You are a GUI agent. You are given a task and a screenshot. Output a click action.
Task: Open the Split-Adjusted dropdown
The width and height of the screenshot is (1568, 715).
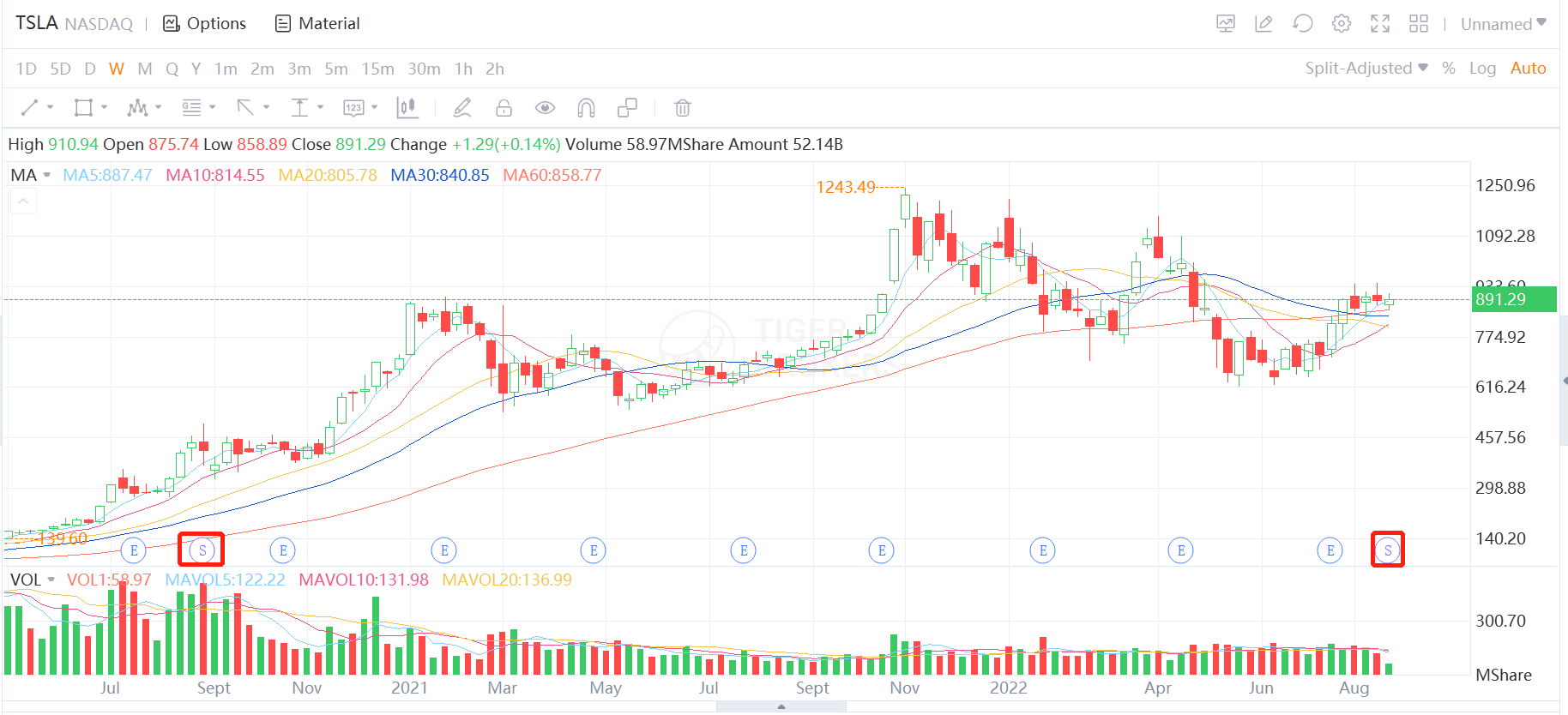pyautogui.click(x=1366, y=69)
